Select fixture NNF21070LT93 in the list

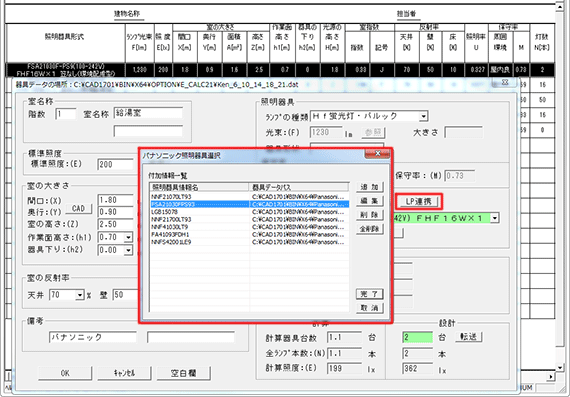point(249,197)
